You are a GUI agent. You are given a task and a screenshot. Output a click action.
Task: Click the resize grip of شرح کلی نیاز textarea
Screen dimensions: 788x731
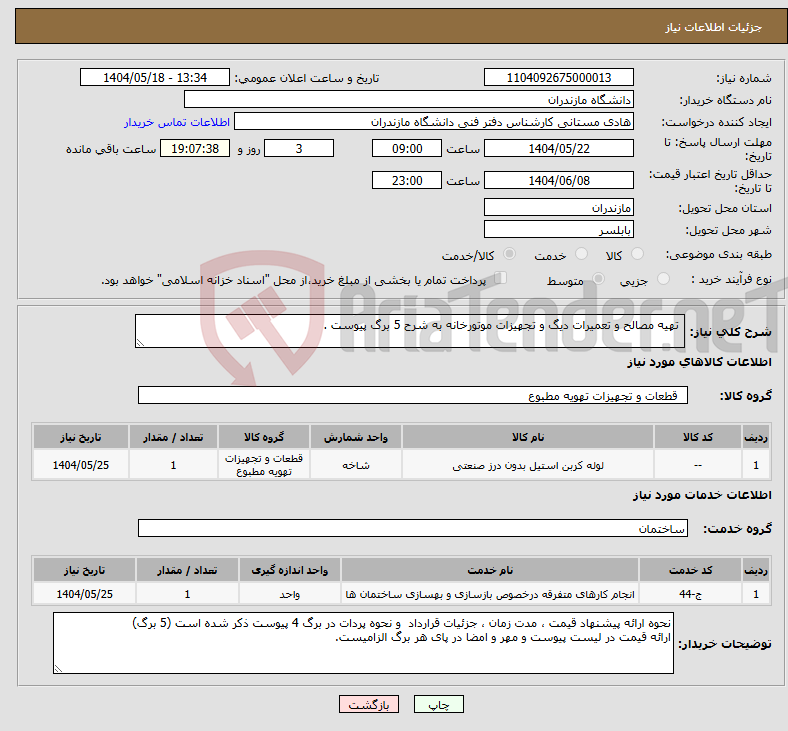click(140, 343)
